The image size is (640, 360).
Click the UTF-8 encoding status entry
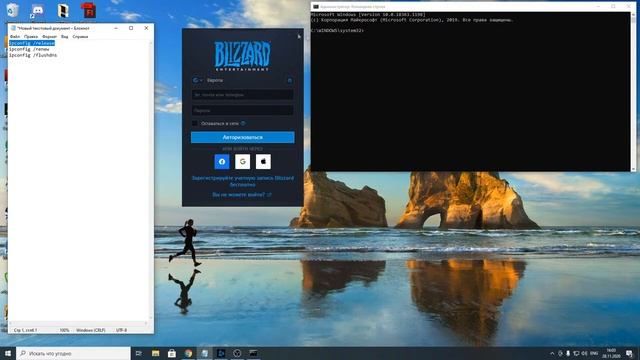tap(121, 330)
